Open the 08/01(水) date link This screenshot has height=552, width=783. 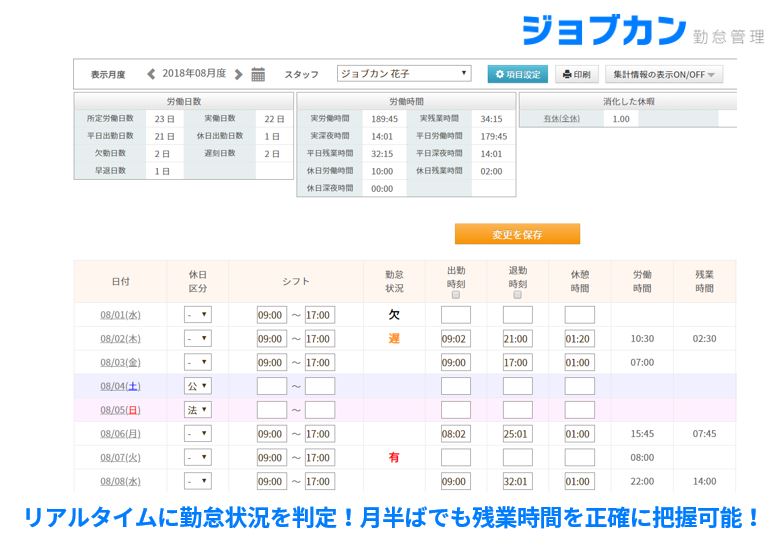(x=120, y=315)
